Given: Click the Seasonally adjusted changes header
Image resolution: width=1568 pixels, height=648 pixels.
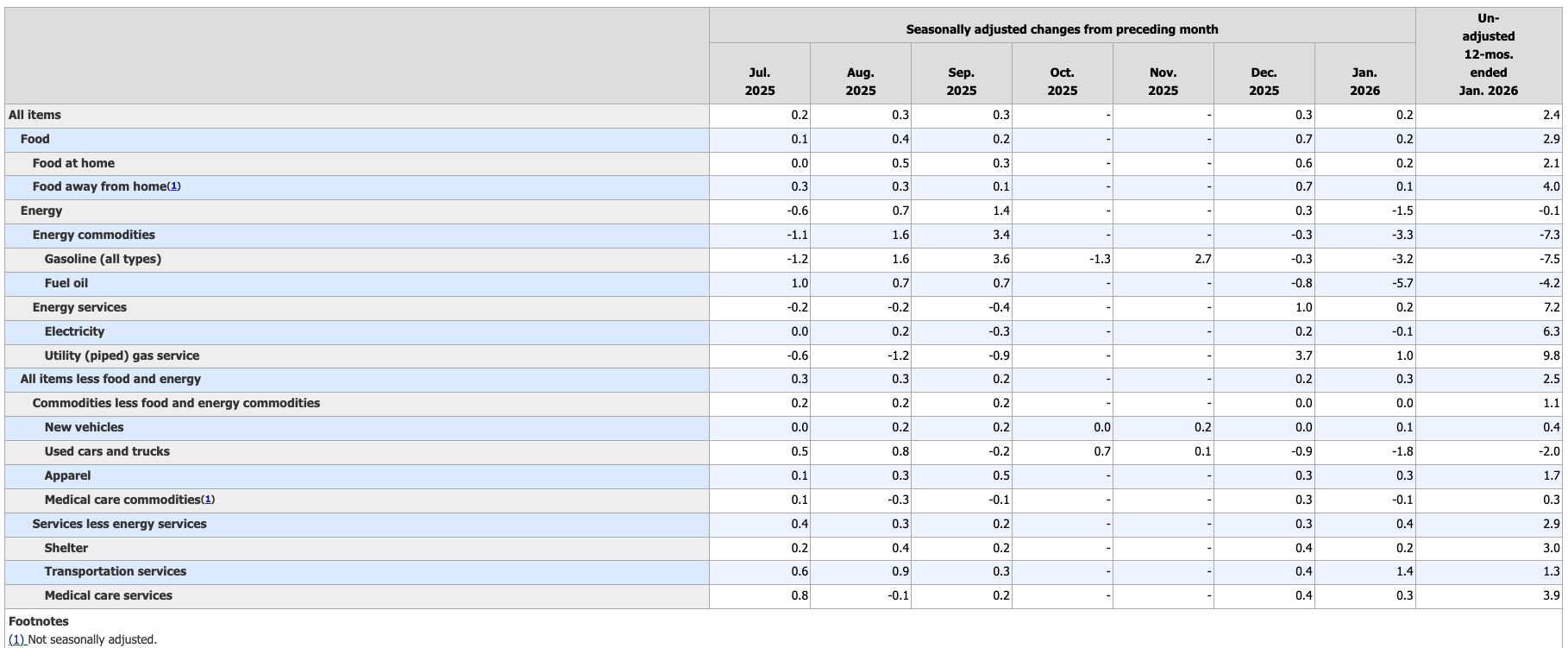Looking at the screenshot, I should click(x=1062, y=29).
